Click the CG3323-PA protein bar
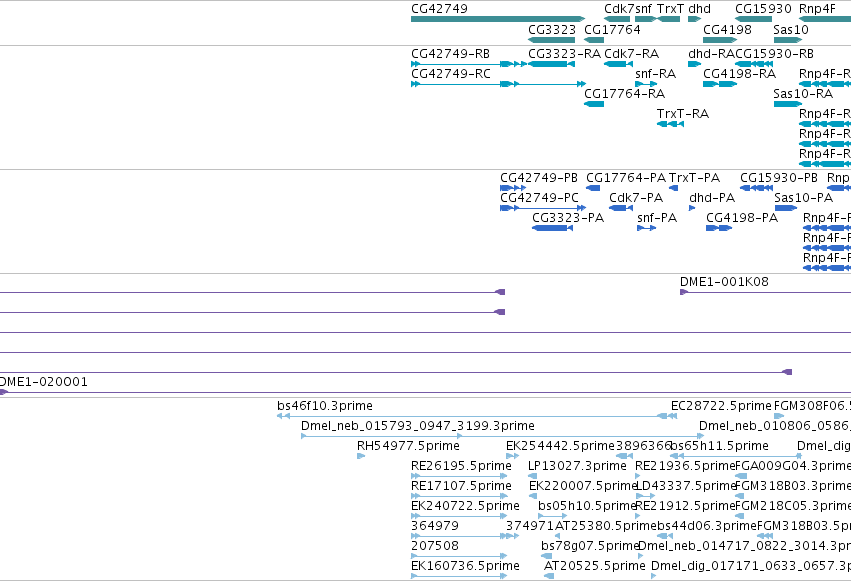851x581 pixels. [x=552, y=228]
